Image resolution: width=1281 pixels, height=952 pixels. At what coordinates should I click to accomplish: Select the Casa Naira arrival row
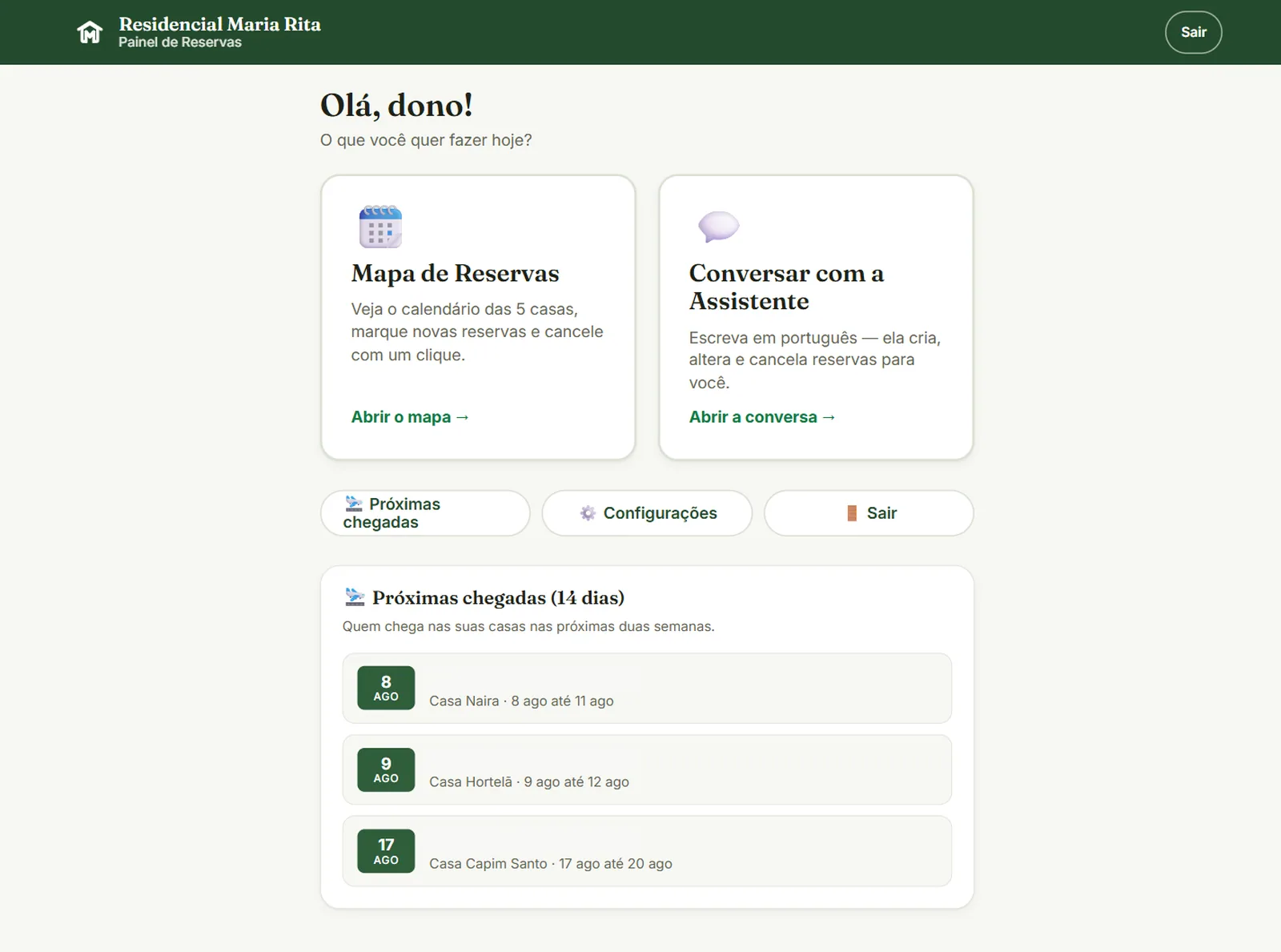(647, 689)
